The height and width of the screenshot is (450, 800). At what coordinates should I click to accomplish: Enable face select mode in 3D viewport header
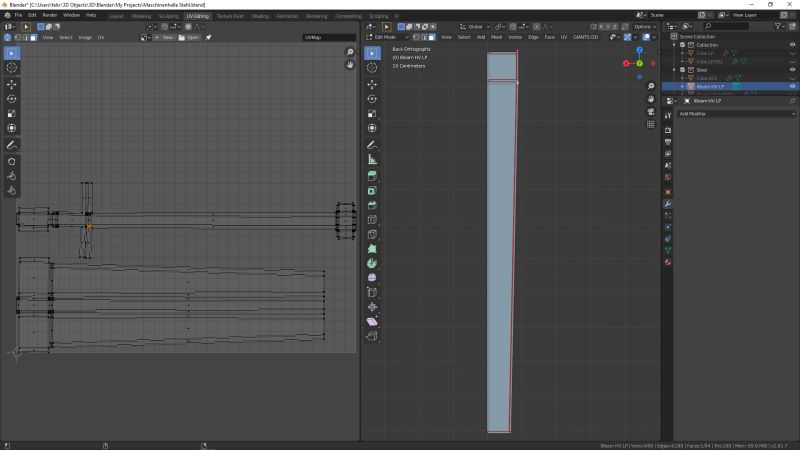pos(432,37)
